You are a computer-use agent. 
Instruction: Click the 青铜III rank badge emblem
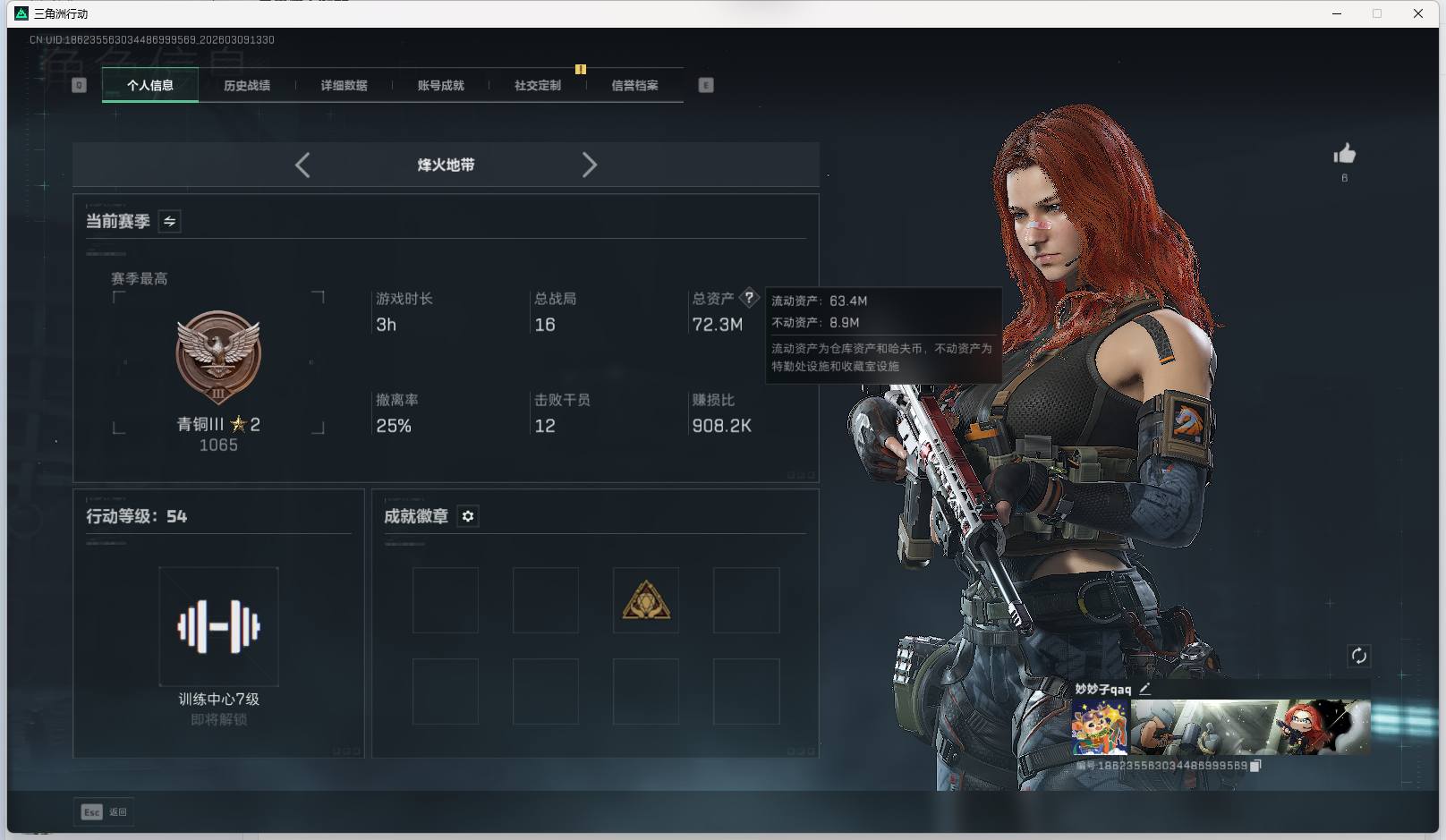click(218, 357)
